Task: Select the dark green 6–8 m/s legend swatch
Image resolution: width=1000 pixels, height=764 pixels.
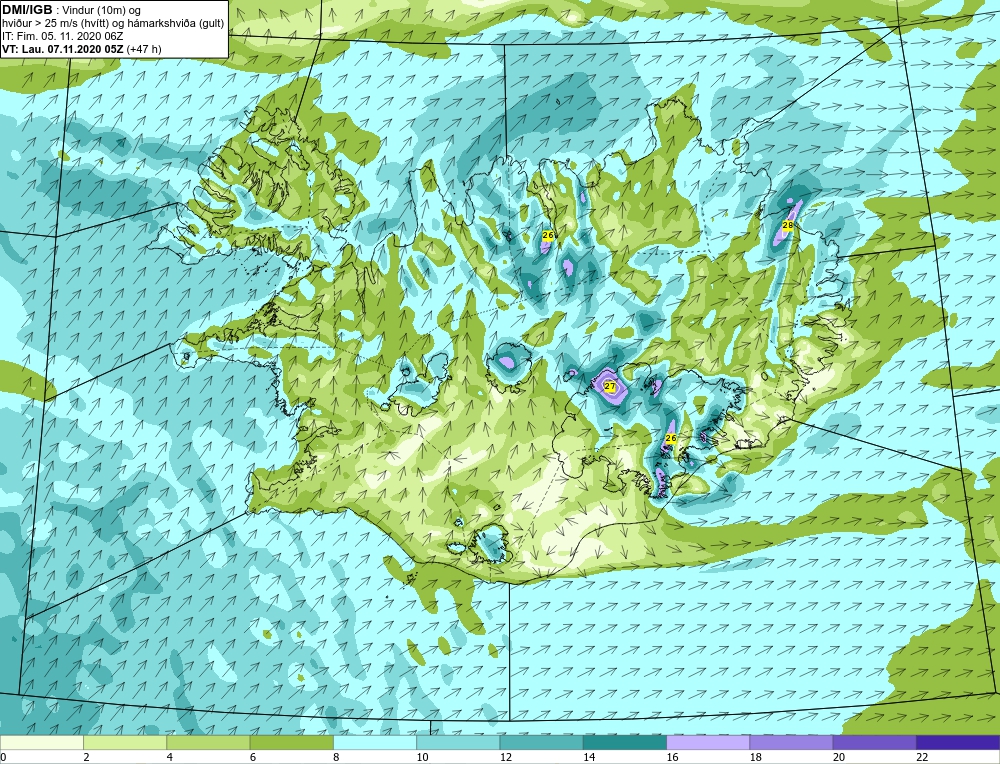Action: point(291,742)
